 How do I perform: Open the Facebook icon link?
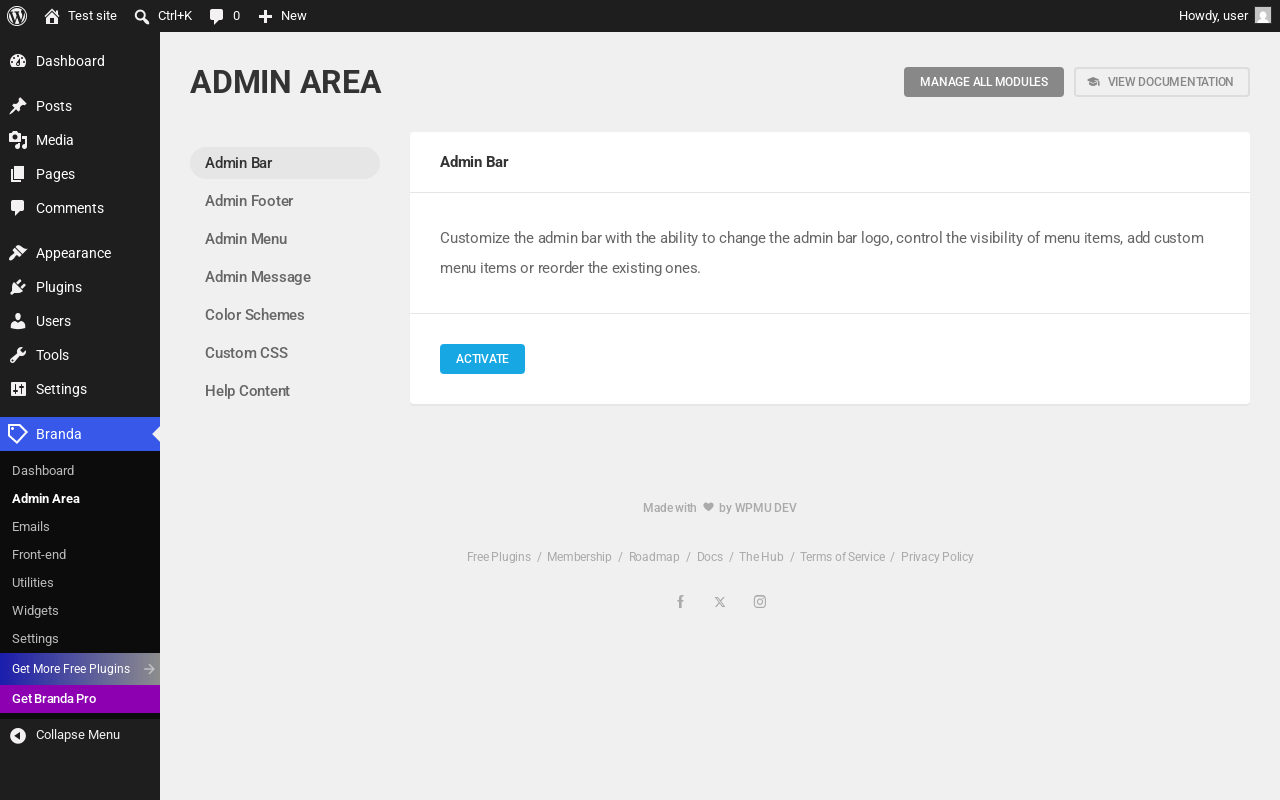click(x=680, y=602)
